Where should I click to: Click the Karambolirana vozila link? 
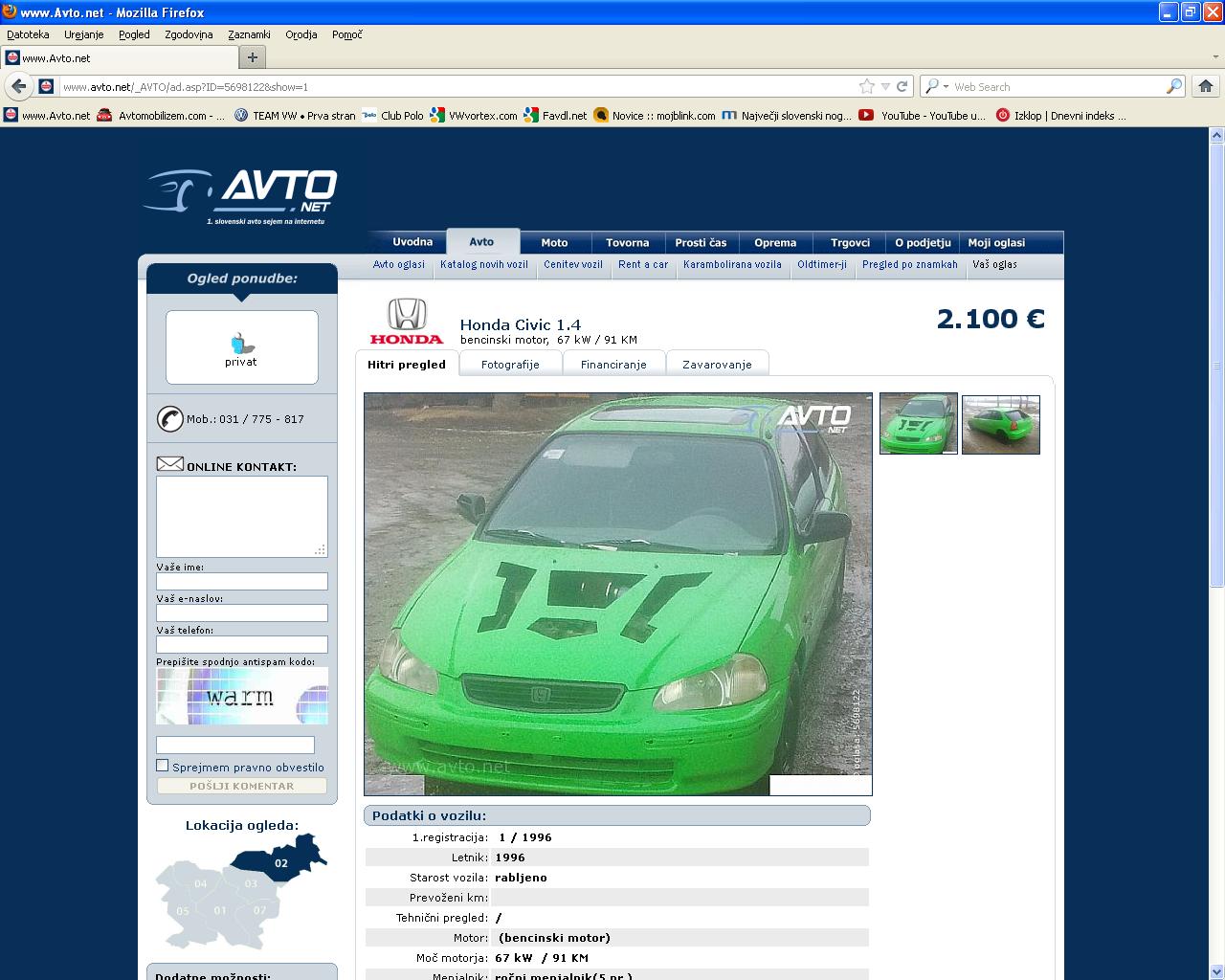click(x=732, y=264)
